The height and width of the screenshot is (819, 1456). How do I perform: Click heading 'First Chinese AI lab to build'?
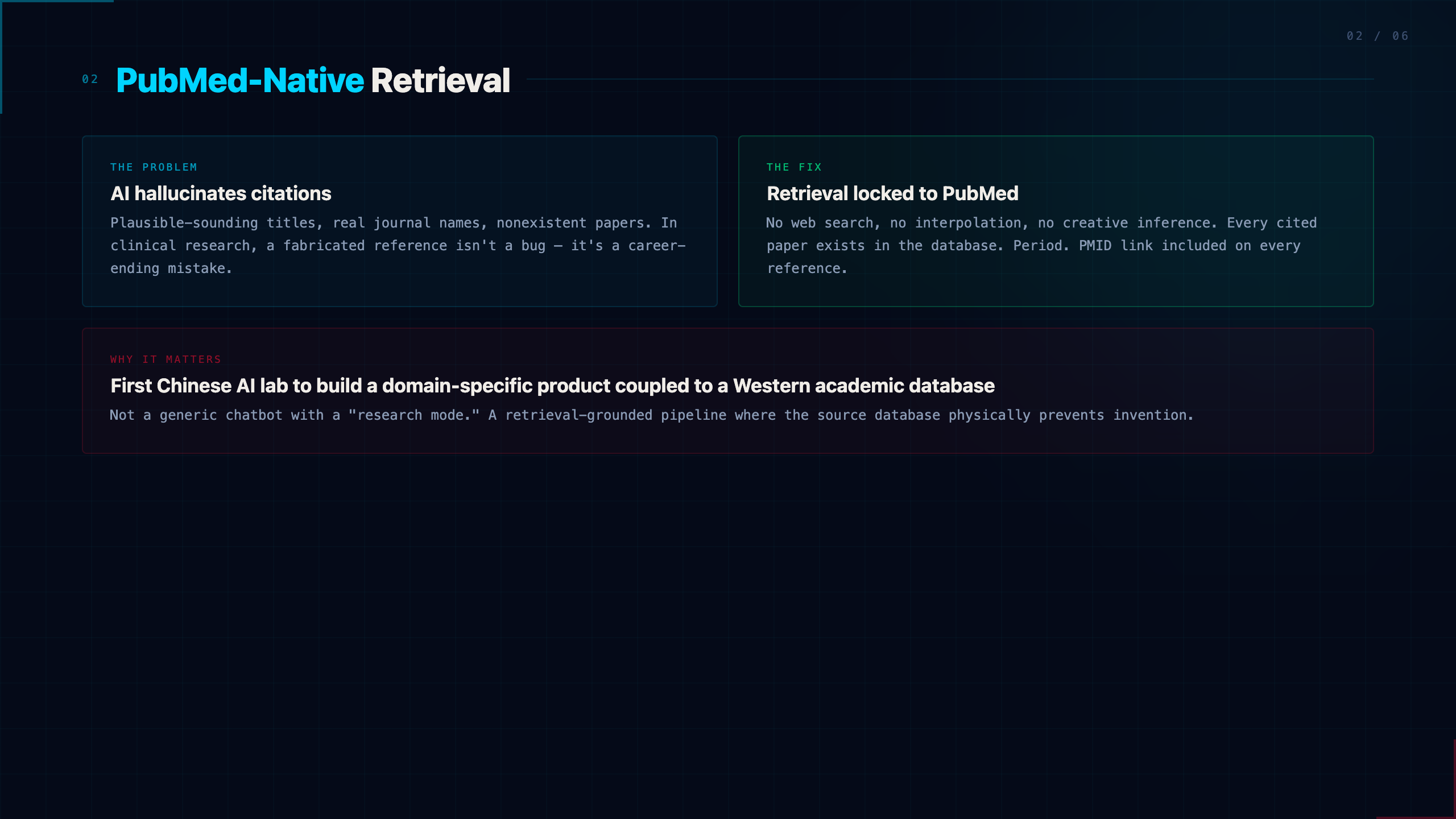(x=552, y=386)
